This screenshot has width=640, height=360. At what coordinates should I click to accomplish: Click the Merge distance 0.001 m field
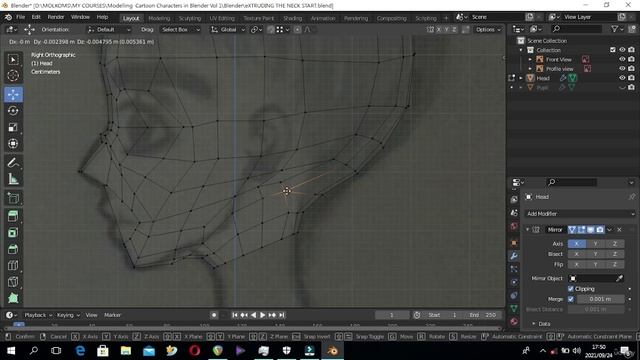[x=600, y=299]
